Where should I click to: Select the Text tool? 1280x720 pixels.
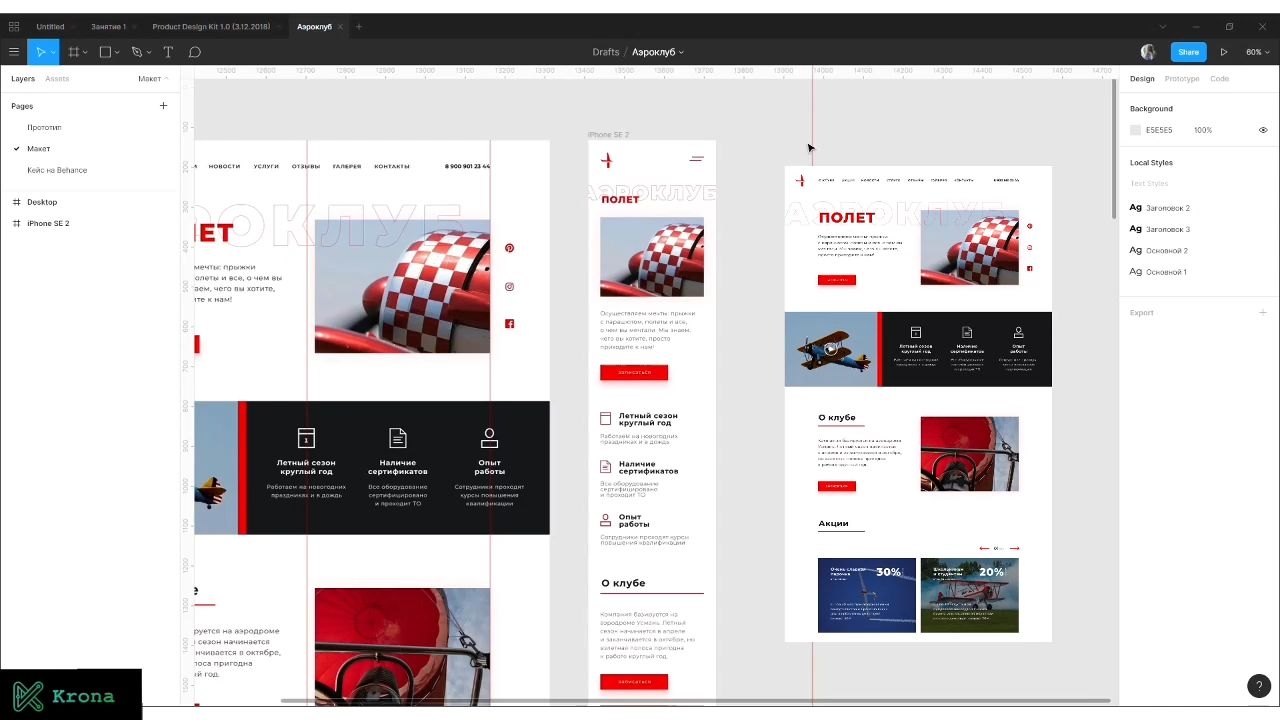point(168,52)
